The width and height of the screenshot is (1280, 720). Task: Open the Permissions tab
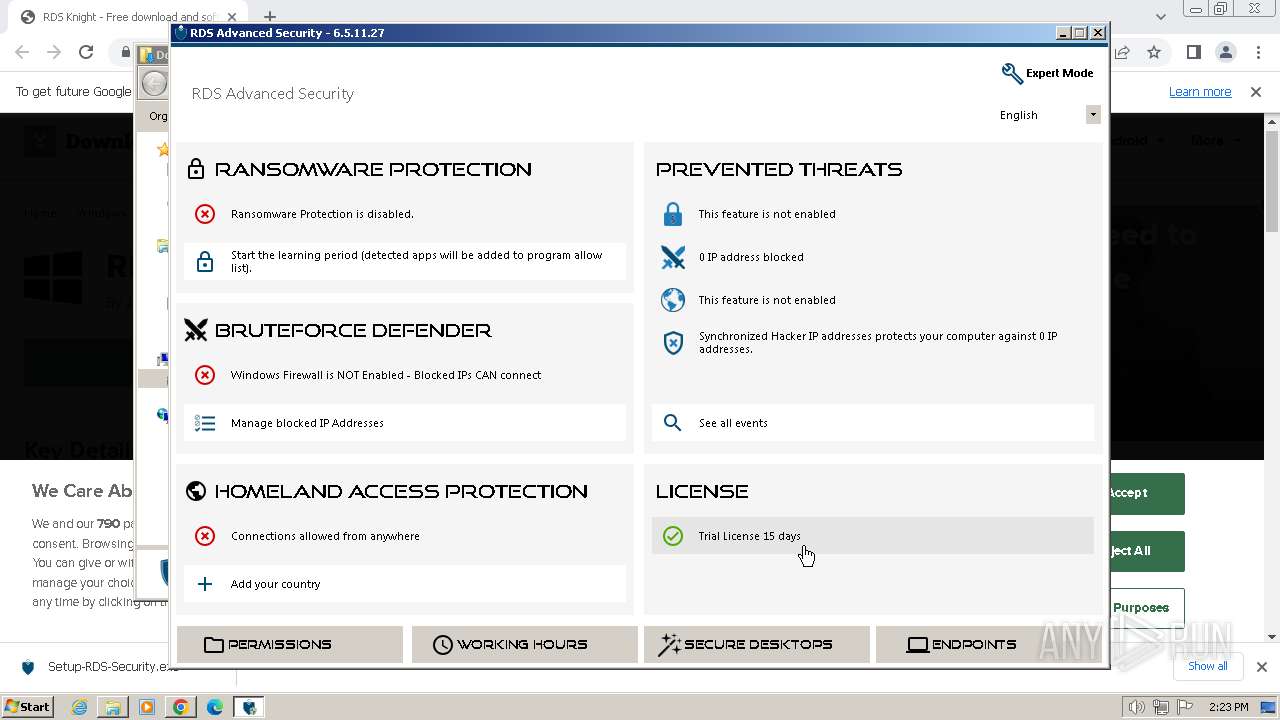pos(290,645)
